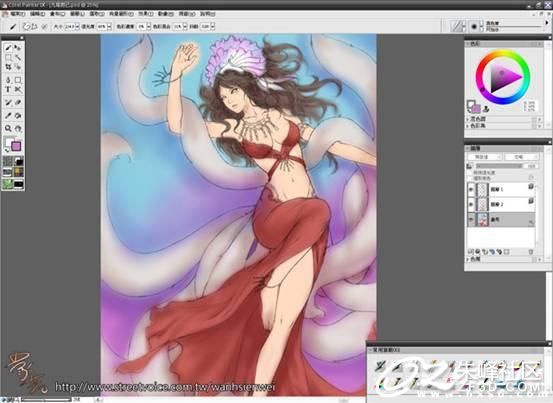Image resolution: width=553 pixels, height=403 pixels.
Task: Open the brush size dropdown arrow
Action: pyautogui.click(x=77, y=26)
